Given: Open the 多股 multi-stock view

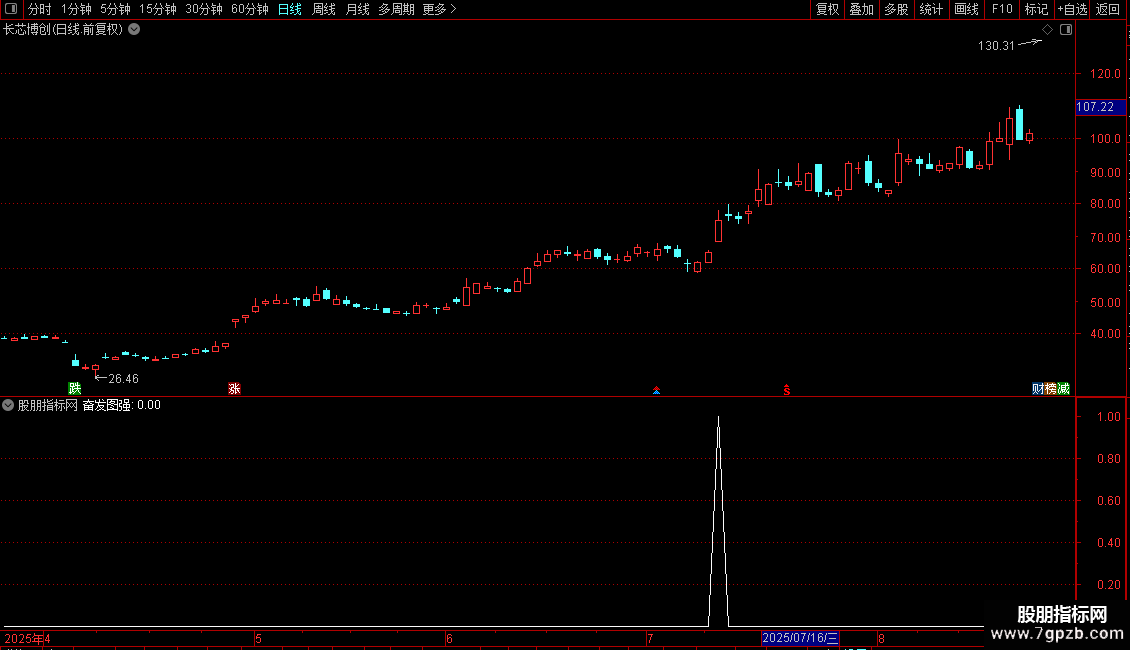Looking at the screenshot, I should point(896,9).
